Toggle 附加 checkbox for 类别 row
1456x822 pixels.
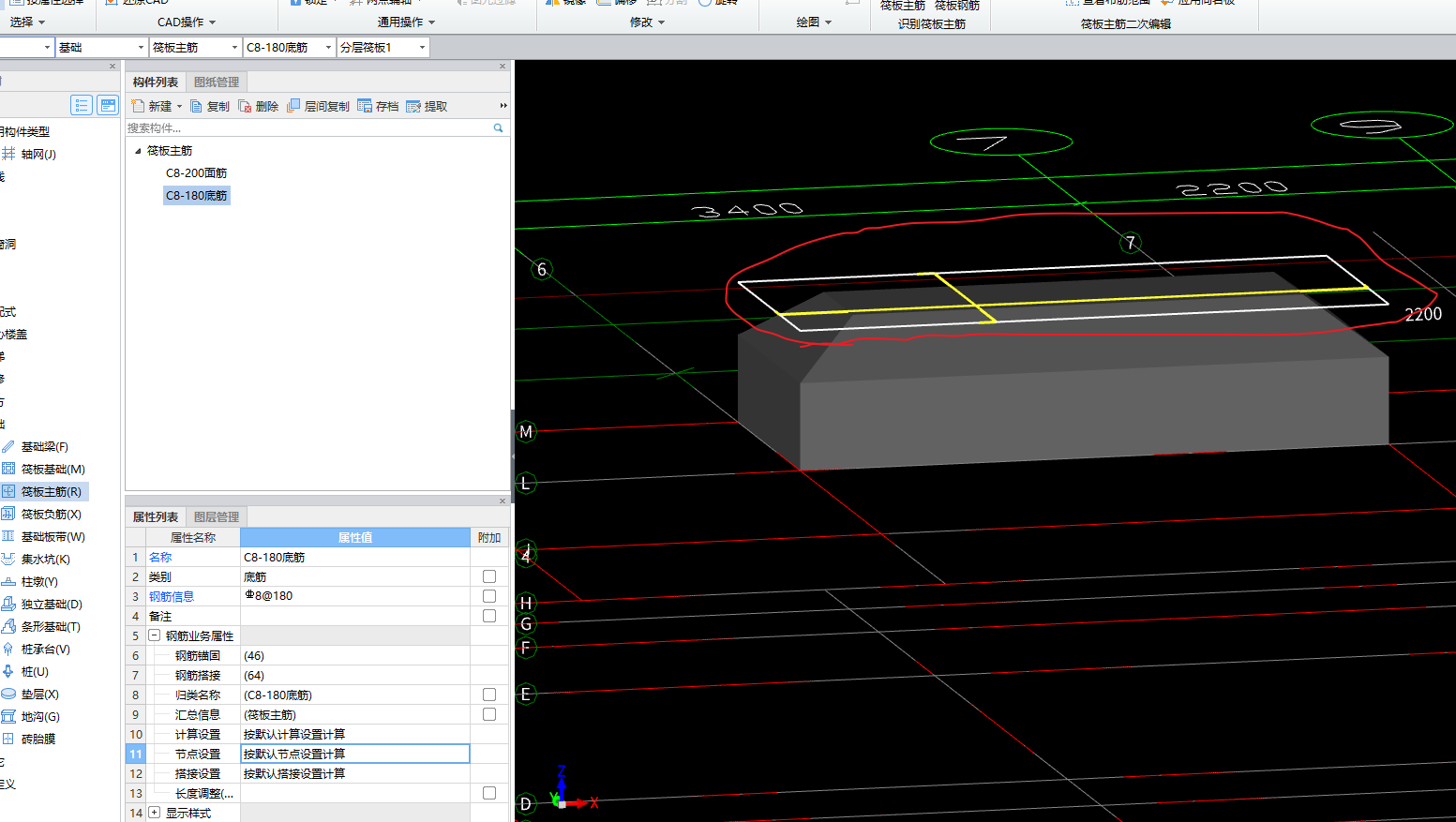coord(489,576)
